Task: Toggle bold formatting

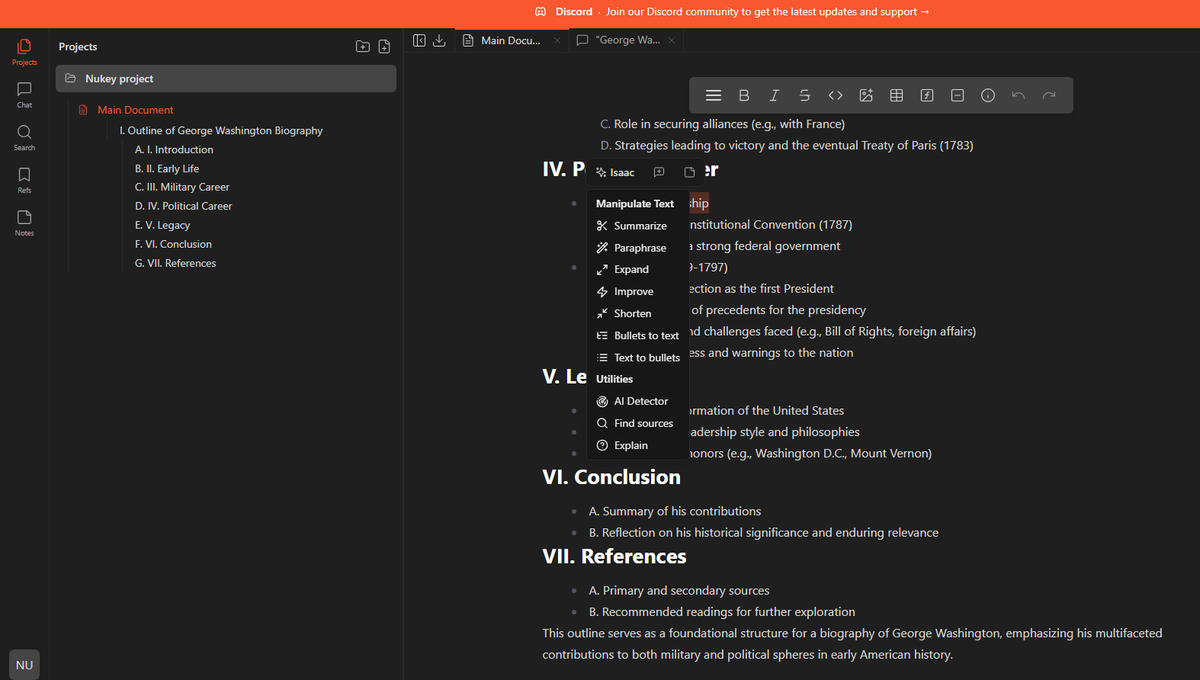Action: (744, 95)
